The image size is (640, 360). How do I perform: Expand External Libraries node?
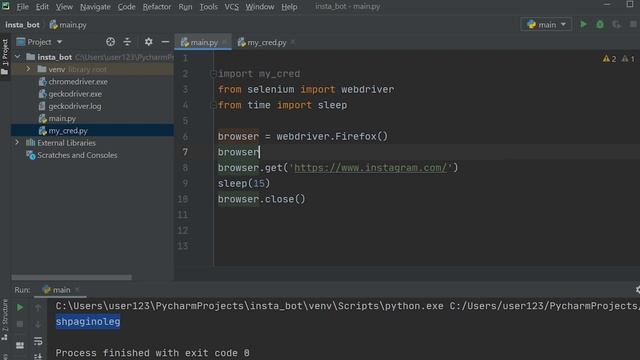[17, 142]
